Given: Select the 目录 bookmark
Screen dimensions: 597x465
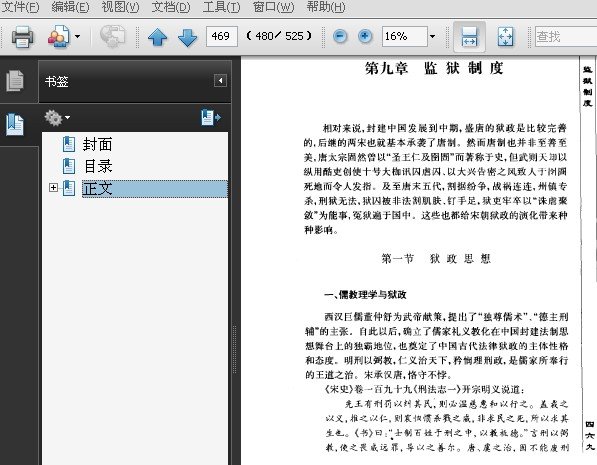Looking at the screenshot, I should tap(97, 166).
